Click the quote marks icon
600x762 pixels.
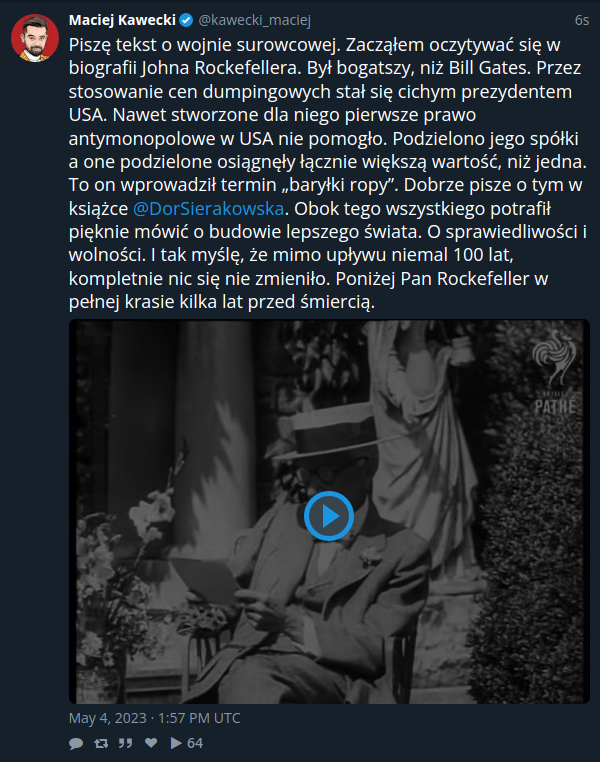[126, 743]
